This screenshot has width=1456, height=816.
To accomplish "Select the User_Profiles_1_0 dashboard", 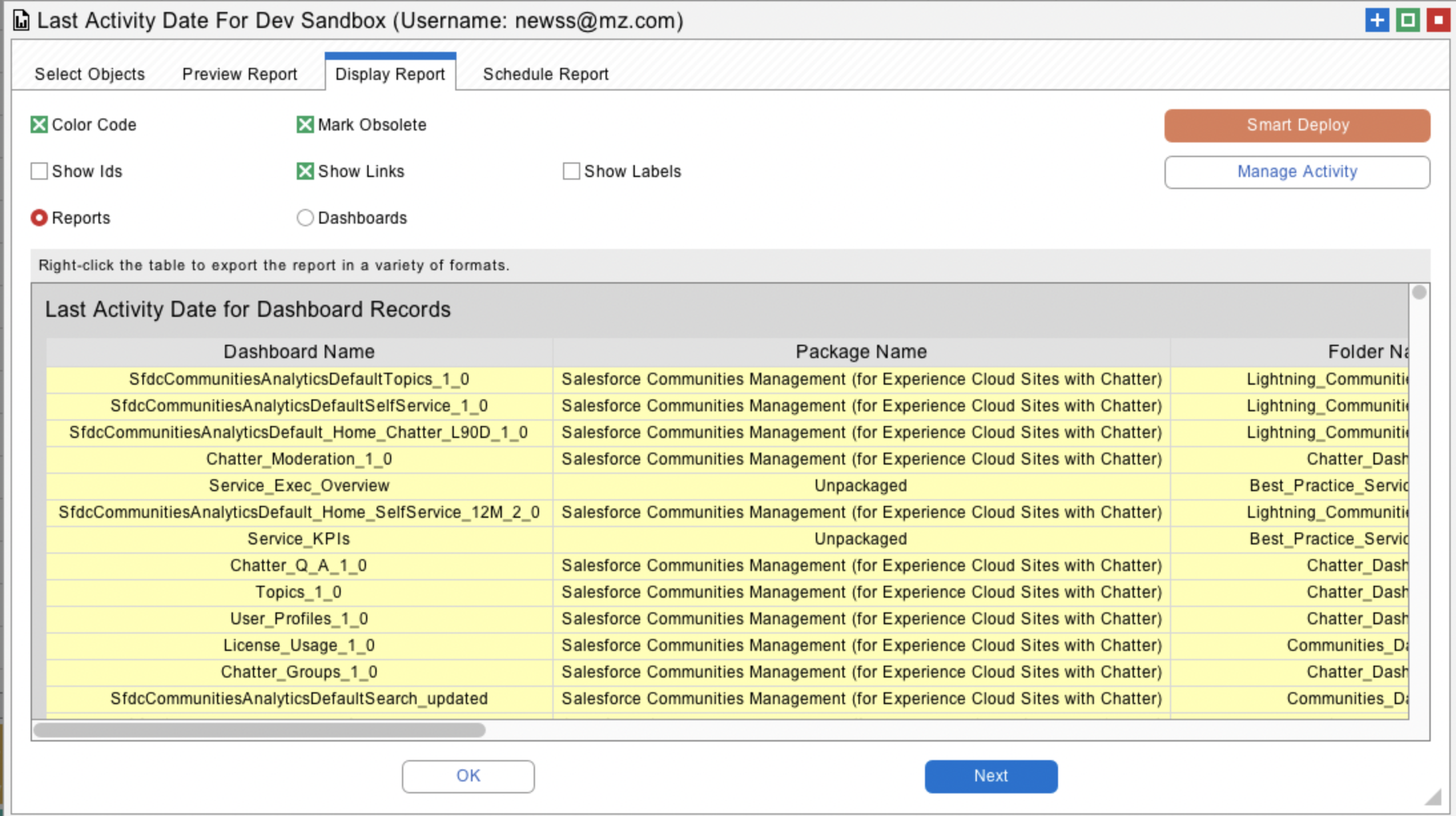I will coord(299,619).
